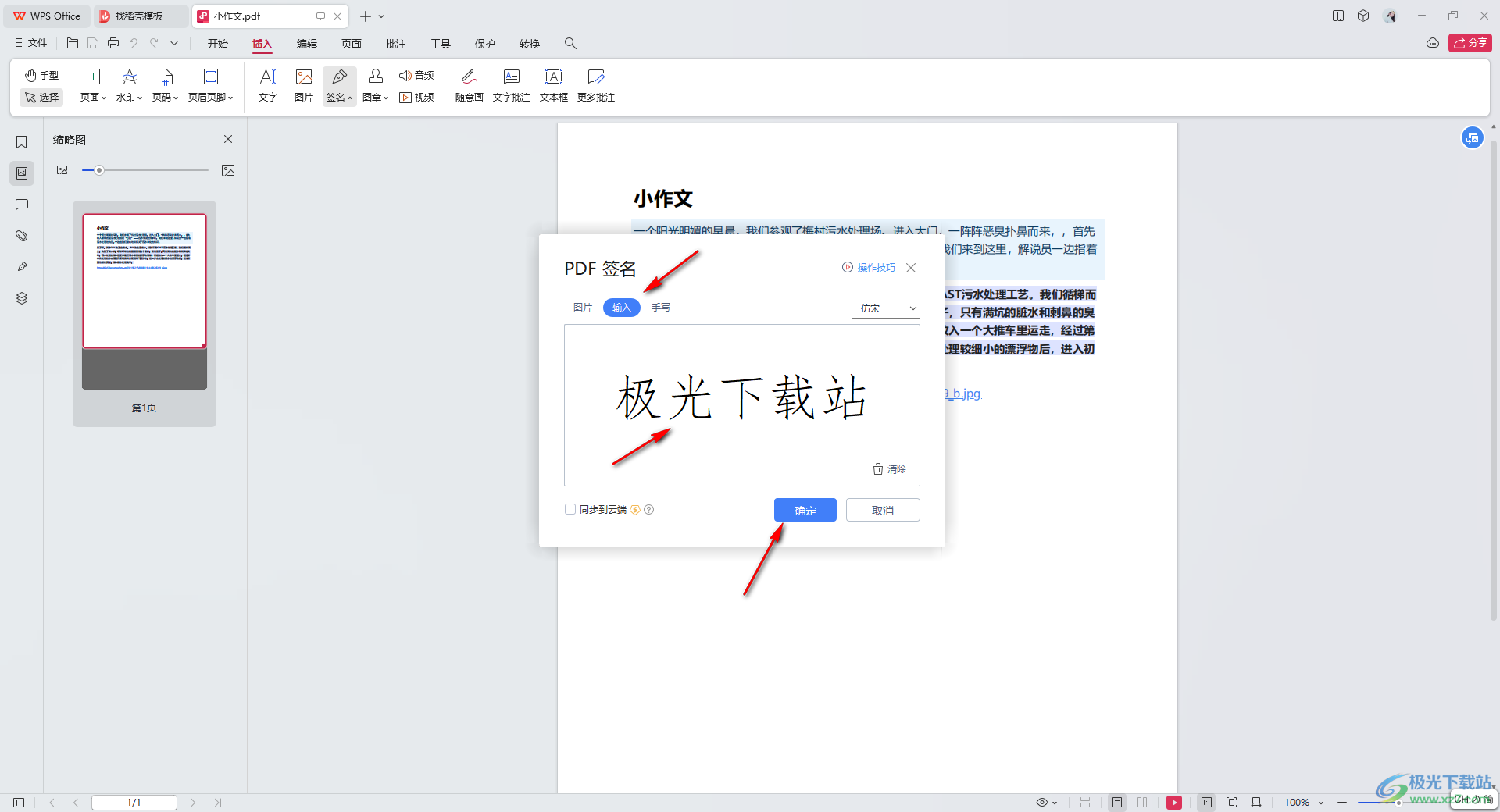The width and height of the screenshot is (1500, 812).
Task: Select the Input (输入) signature tab
Action: 622,308
